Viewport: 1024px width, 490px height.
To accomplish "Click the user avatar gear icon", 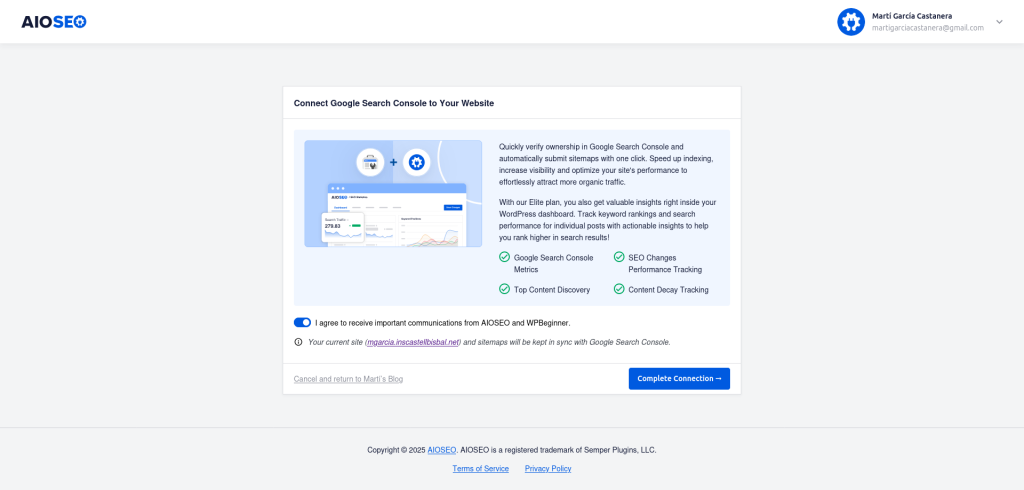I will [850, 22].
